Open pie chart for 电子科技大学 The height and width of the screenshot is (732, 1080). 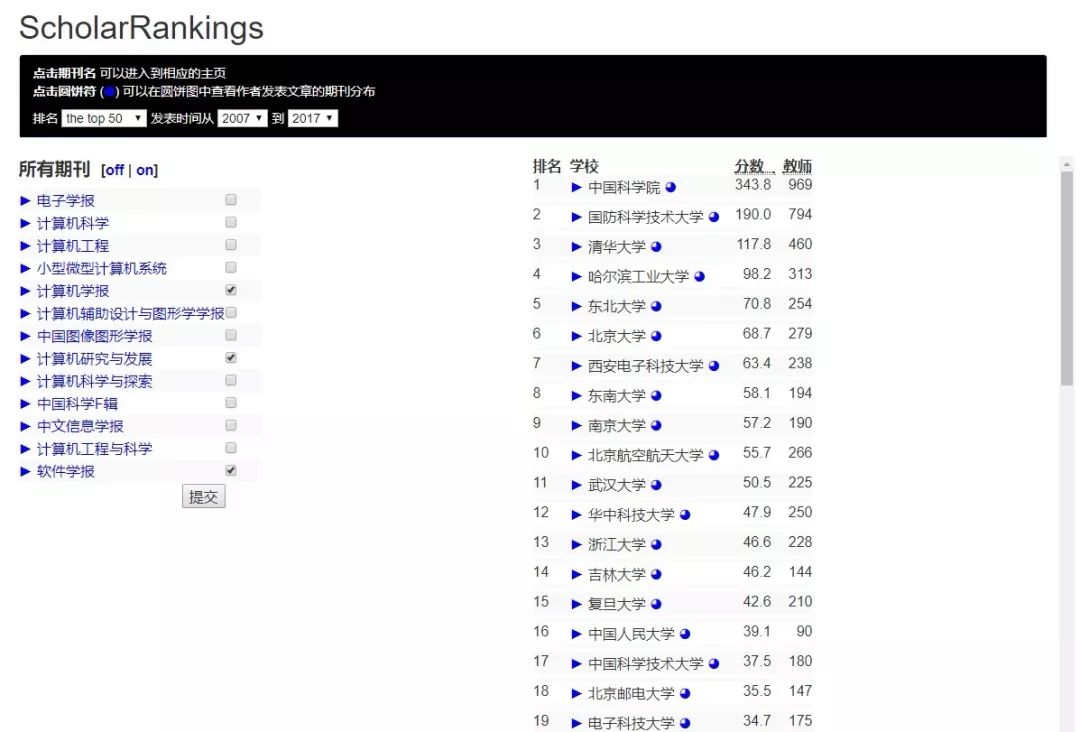click(685, 723)
